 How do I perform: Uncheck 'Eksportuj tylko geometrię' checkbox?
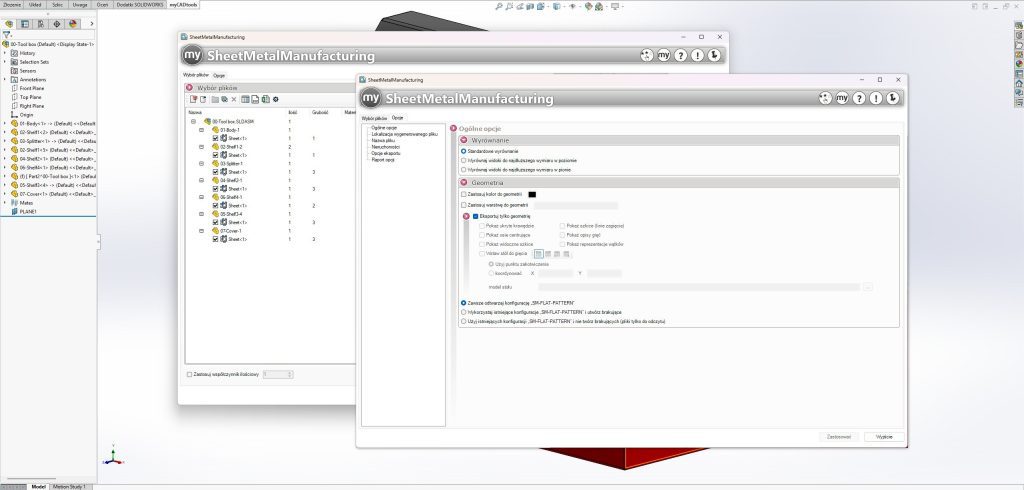(476, 216)
